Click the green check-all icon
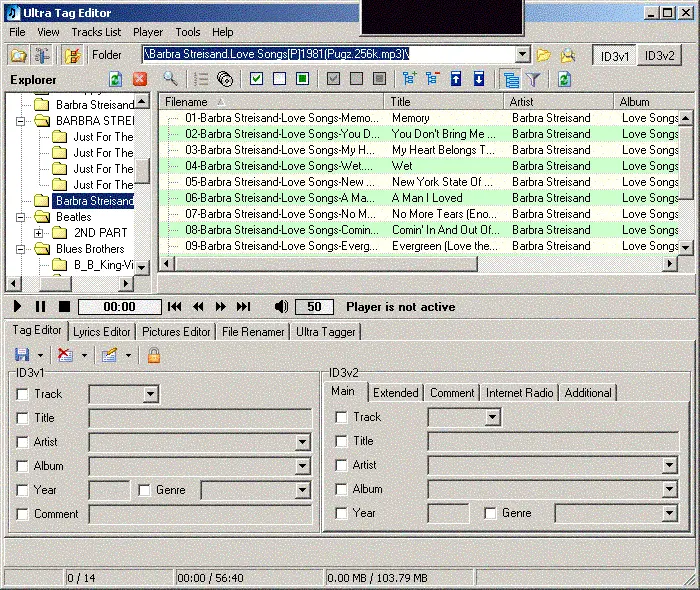Viewport: 700px width, 590px height. click(256, 79)
